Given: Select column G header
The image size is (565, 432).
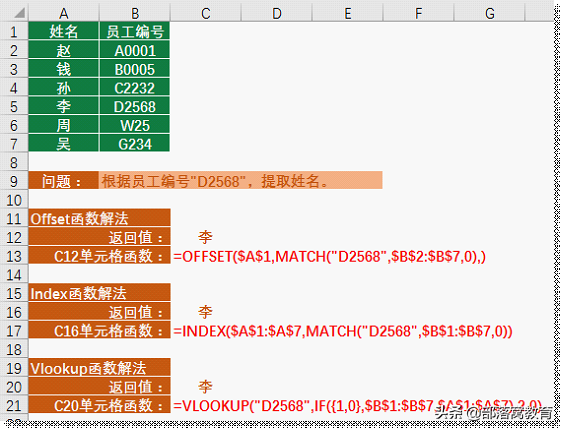Looking at the screenshot, I should tap(489, 14).
